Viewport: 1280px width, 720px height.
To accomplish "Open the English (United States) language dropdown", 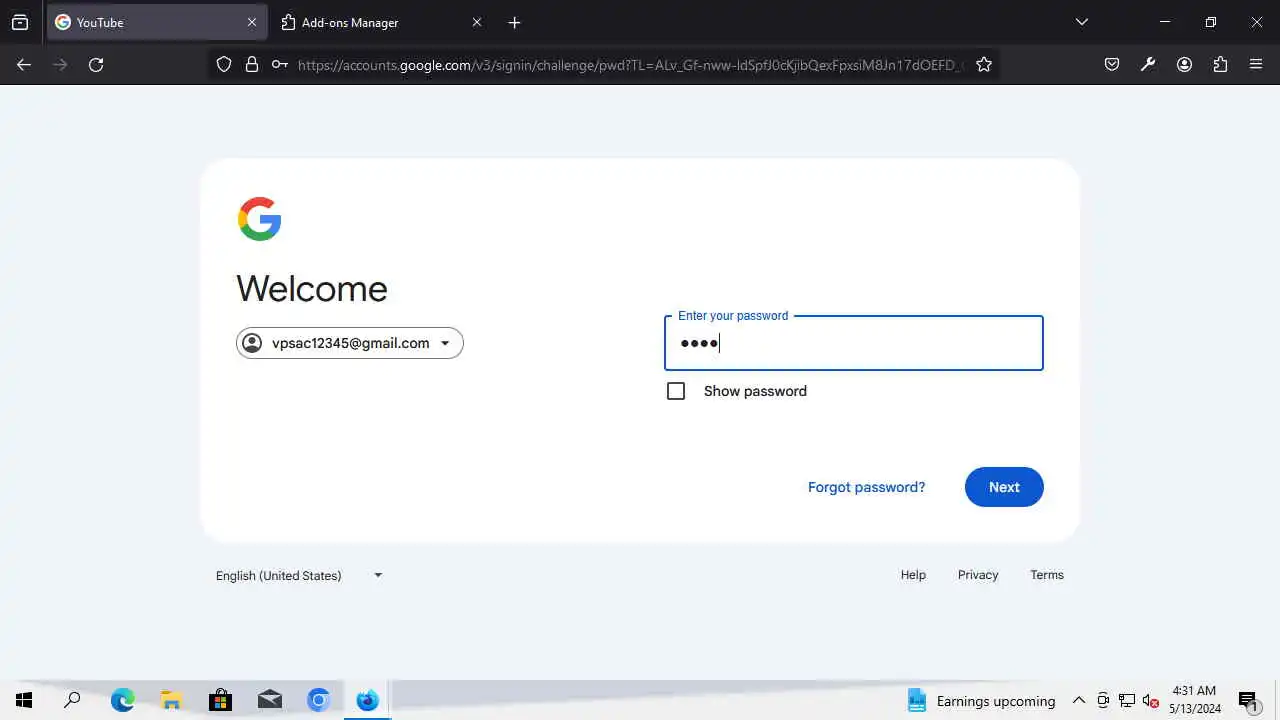I will 299,575.
